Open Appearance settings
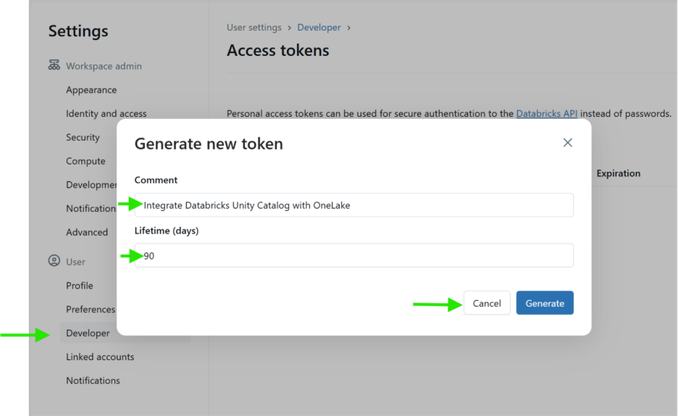This screenshot has height=416, width=678. coord(91,90)
